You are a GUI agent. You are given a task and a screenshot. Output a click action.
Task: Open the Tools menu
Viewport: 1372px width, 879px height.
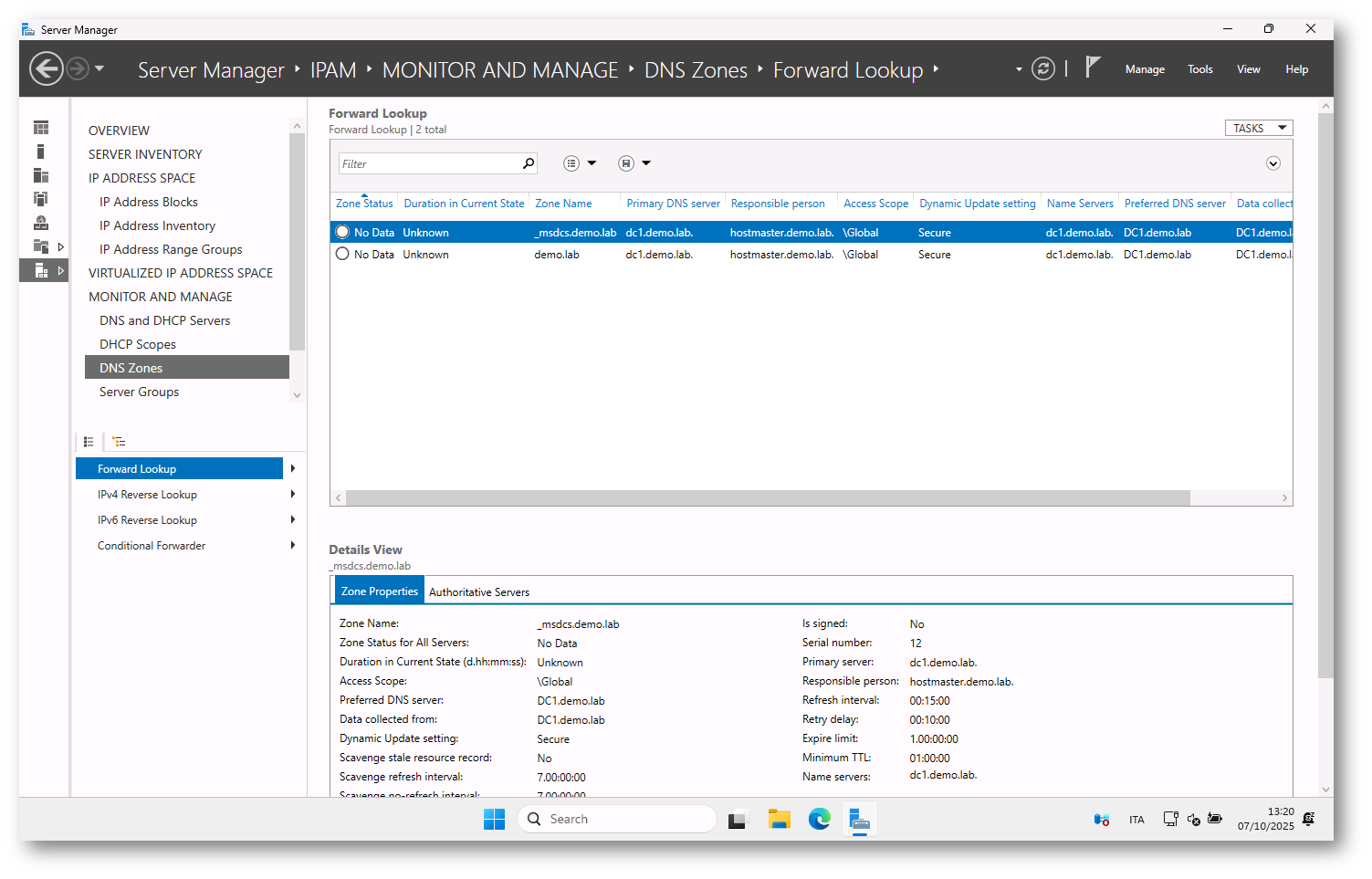(1199, 69)
